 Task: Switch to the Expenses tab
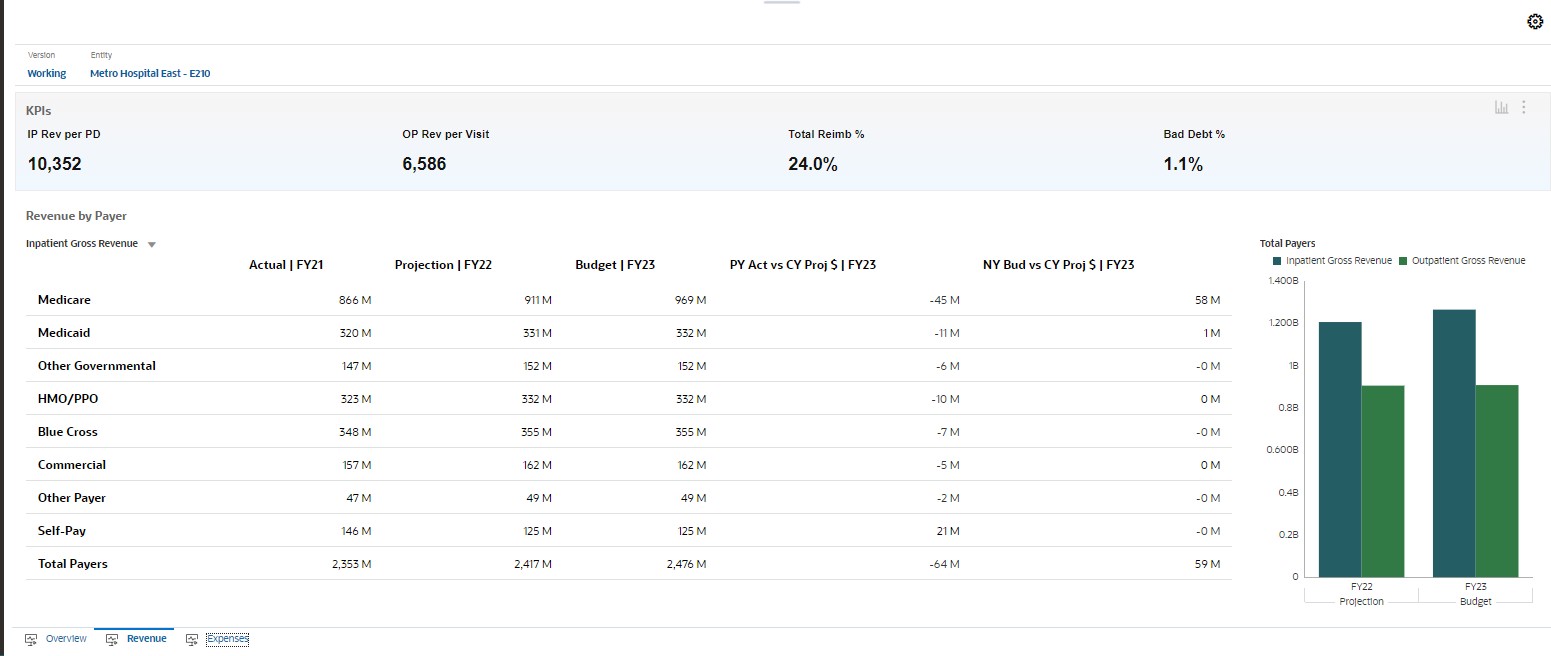click(x=229, y=638)
